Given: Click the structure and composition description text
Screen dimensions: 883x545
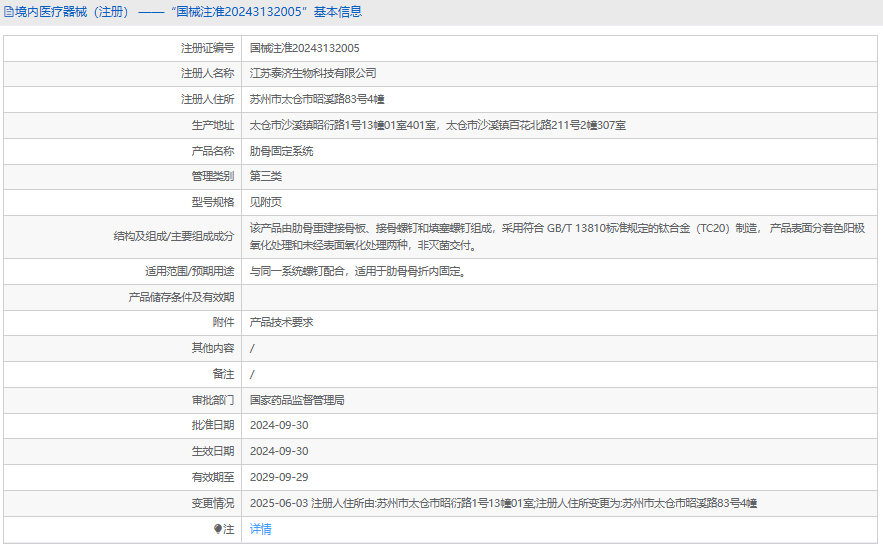Looking at the screenshot, I should coord(556,236).
